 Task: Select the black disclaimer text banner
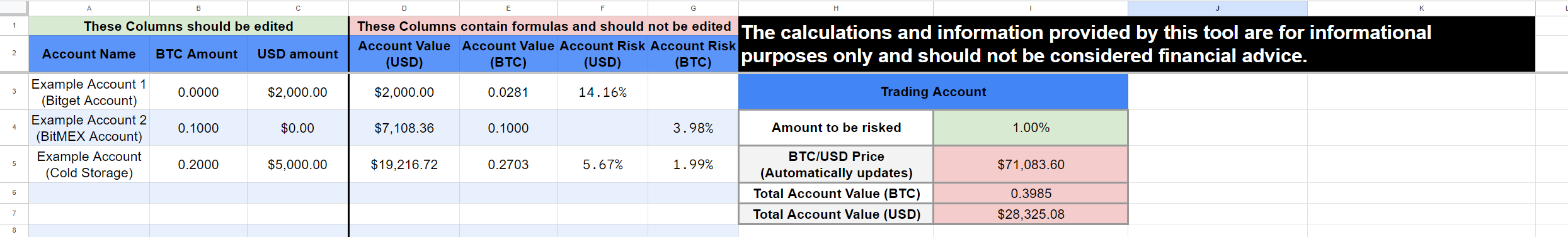pos(1136,44)
